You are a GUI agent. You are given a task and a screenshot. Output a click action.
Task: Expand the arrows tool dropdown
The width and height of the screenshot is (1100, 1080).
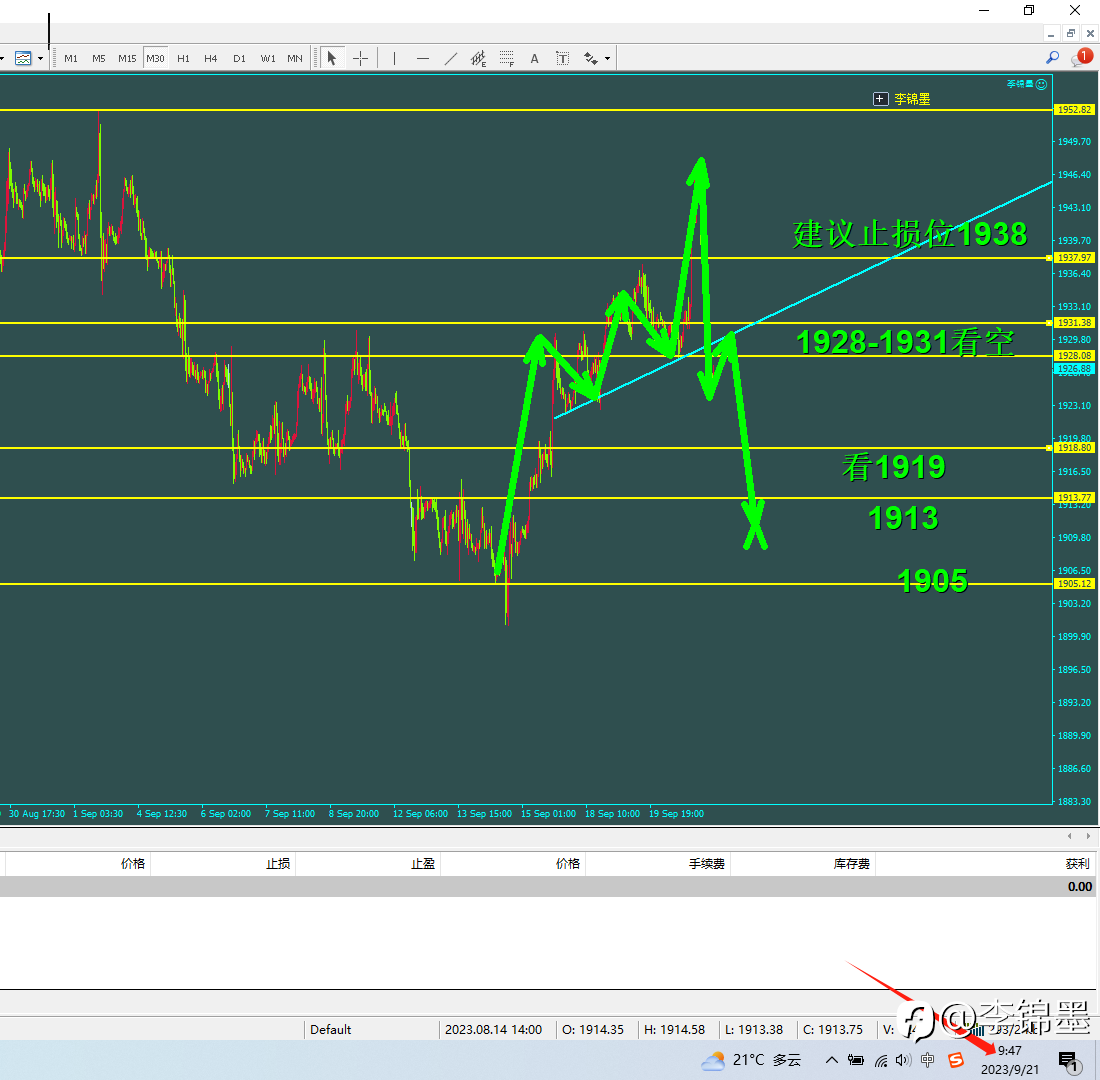pyautogui.click(x=608, y=58)
